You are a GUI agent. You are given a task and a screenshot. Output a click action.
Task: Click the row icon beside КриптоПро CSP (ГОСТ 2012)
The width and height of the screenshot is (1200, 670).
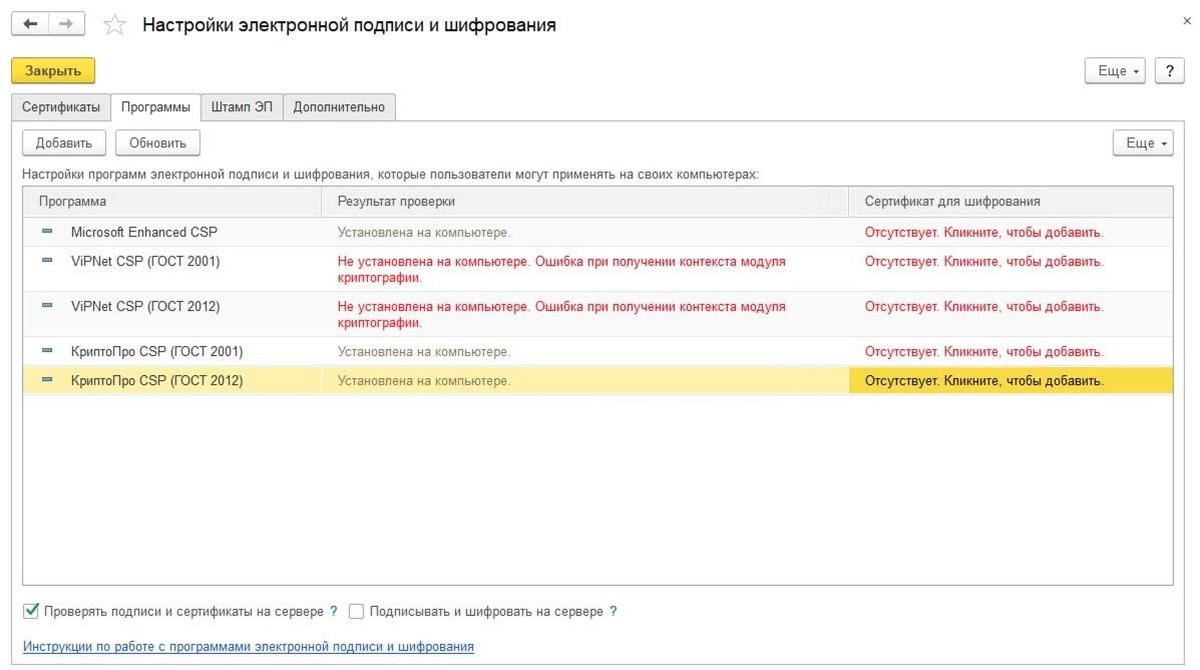click(x=47, y=380)
